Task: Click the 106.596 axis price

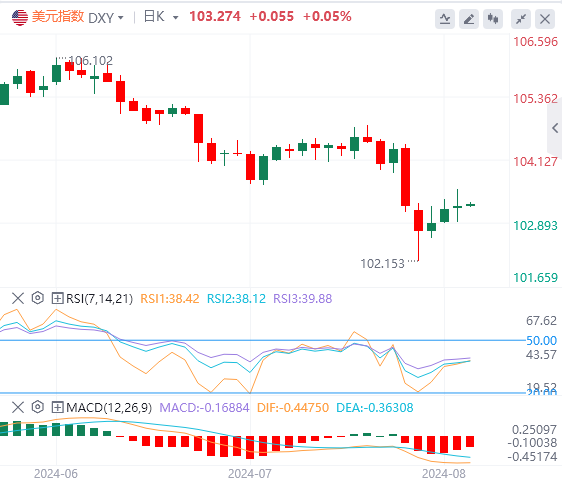Action: (535, 42)
